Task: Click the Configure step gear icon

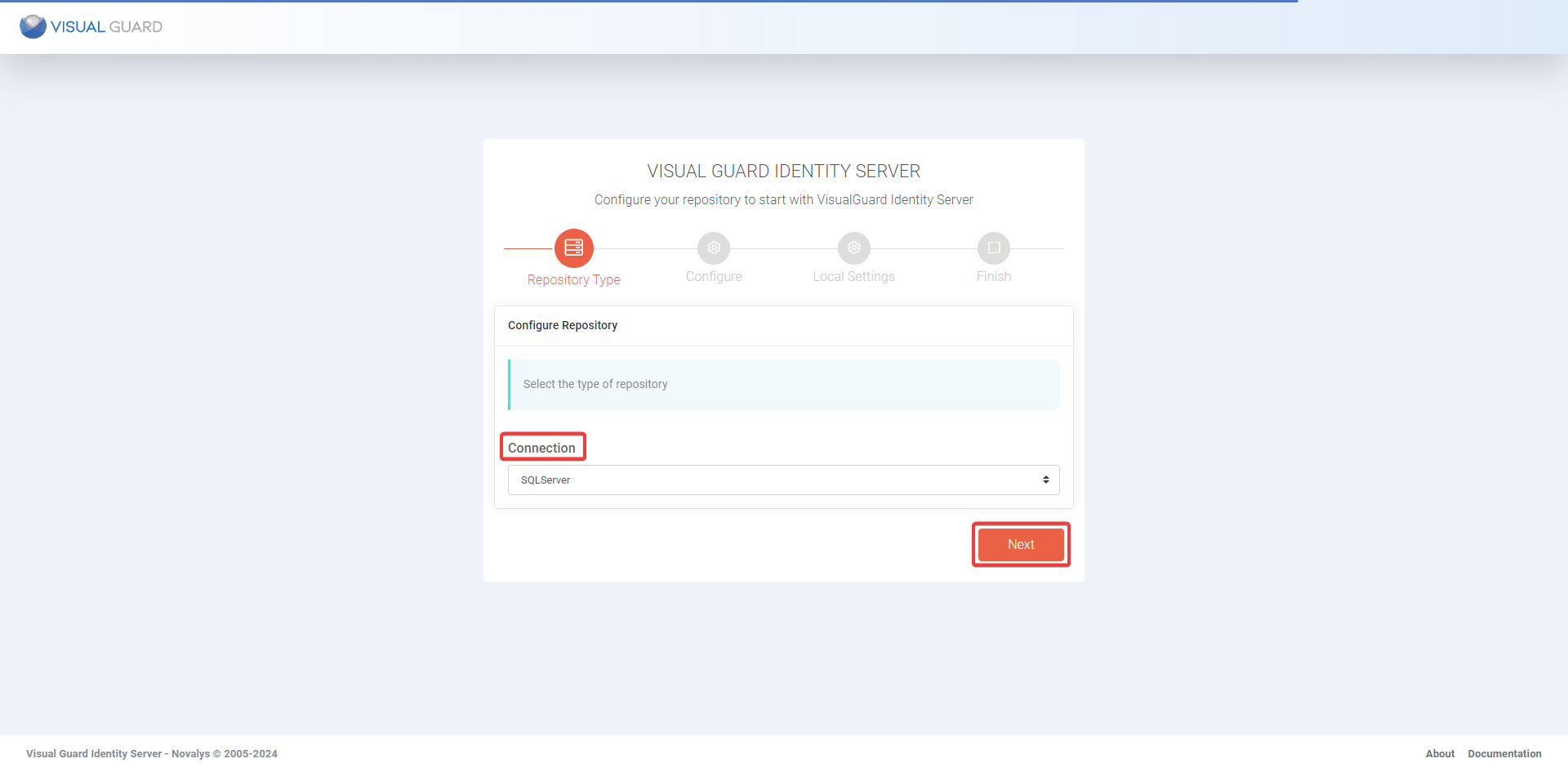Action: click(x=714, y=248)
